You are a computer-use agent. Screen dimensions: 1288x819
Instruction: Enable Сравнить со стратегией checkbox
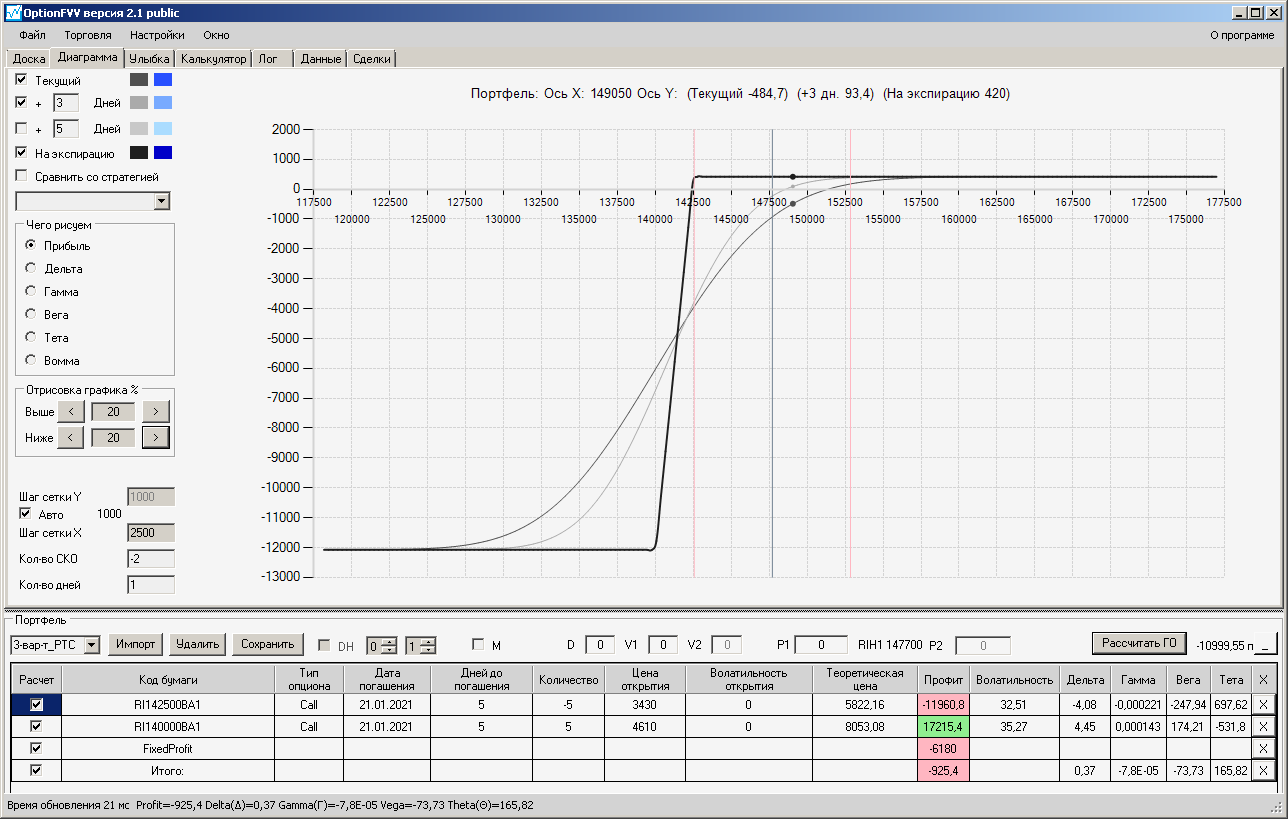click(x=21, y=176)
